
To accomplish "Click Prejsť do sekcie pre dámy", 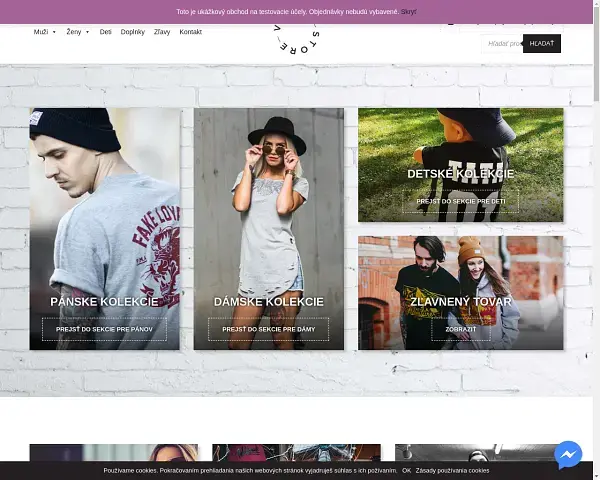I will point(268,329).
